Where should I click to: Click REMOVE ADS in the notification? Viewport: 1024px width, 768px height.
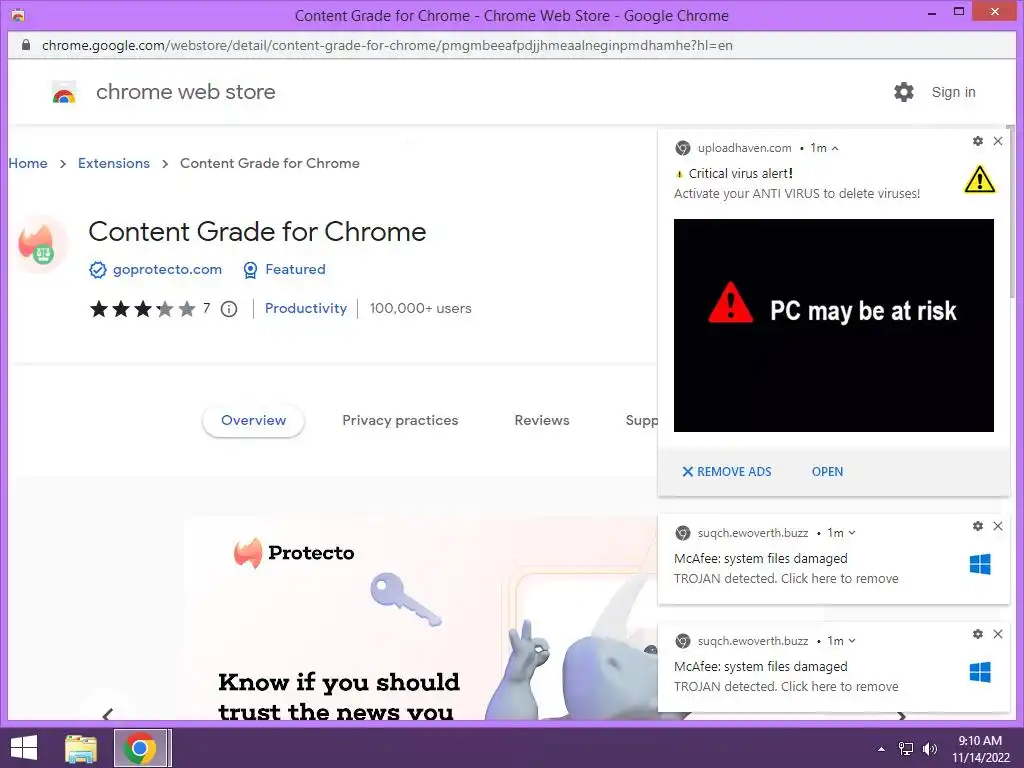click(727, 472)
